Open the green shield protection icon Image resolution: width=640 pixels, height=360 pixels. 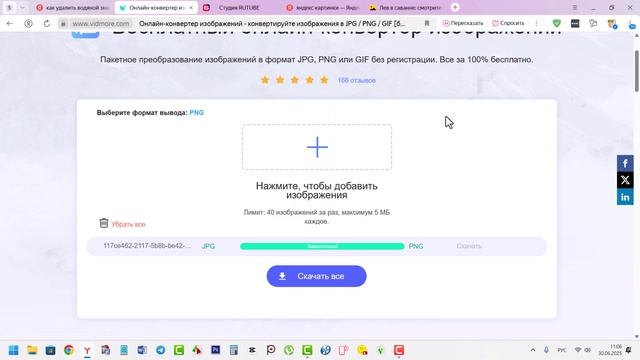click(557, 24)
